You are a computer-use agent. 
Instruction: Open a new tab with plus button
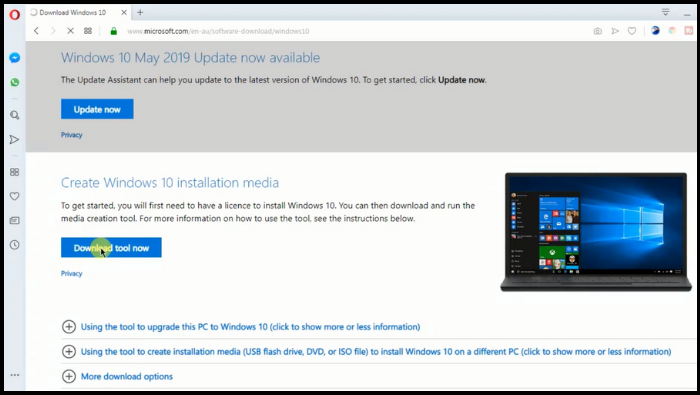[x=140, y=12]
